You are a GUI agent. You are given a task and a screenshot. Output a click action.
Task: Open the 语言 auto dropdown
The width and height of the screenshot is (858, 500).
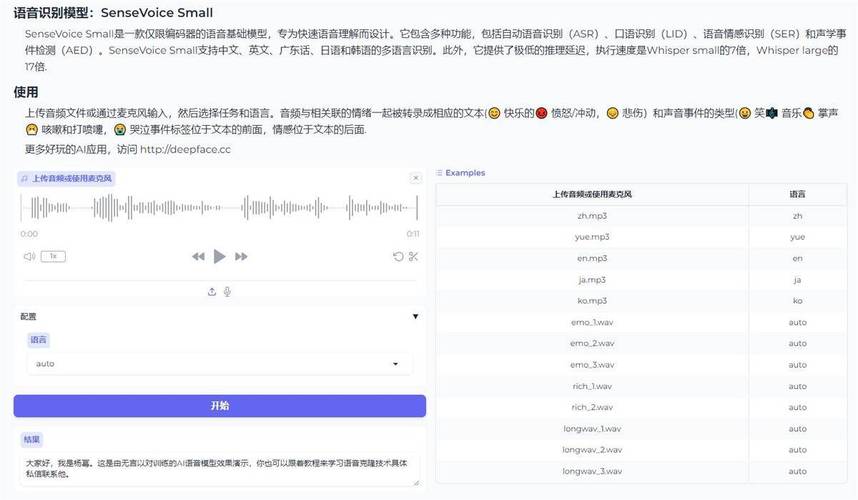point(219,364)
